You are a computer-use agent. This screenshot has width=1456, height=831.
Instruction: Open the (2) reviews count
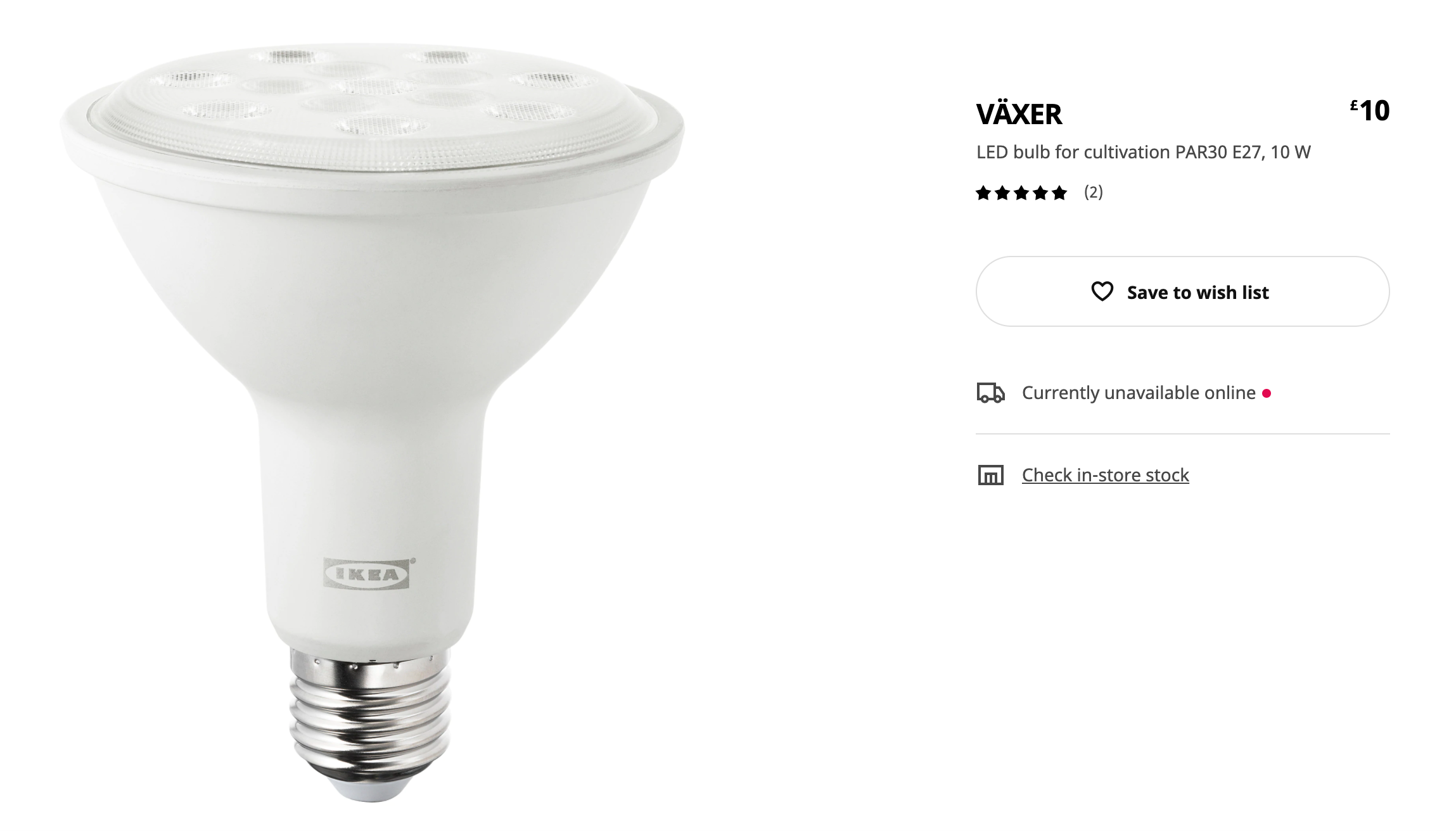[x=1093, y=192]
